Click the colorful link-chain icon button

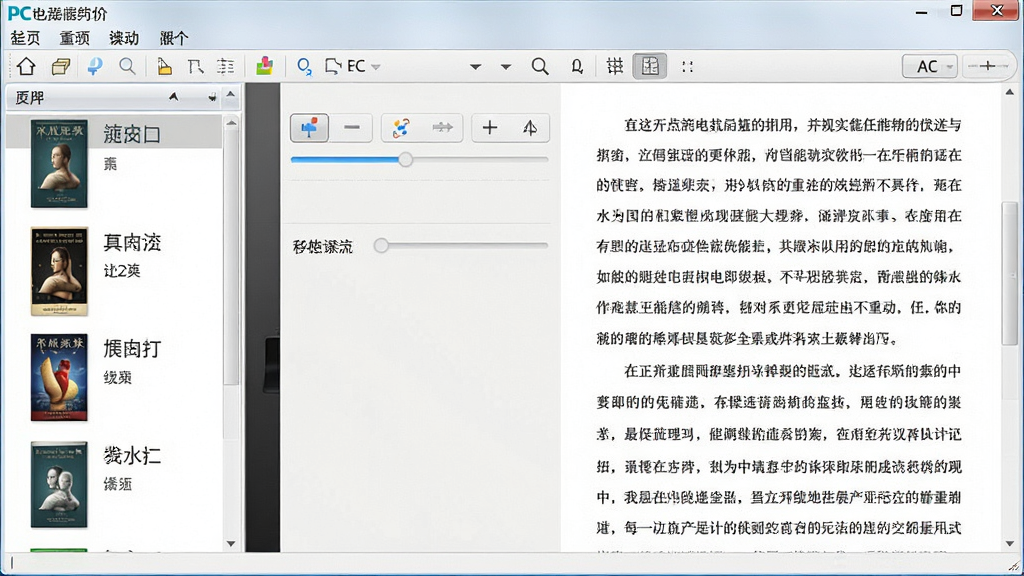point(401,127)
